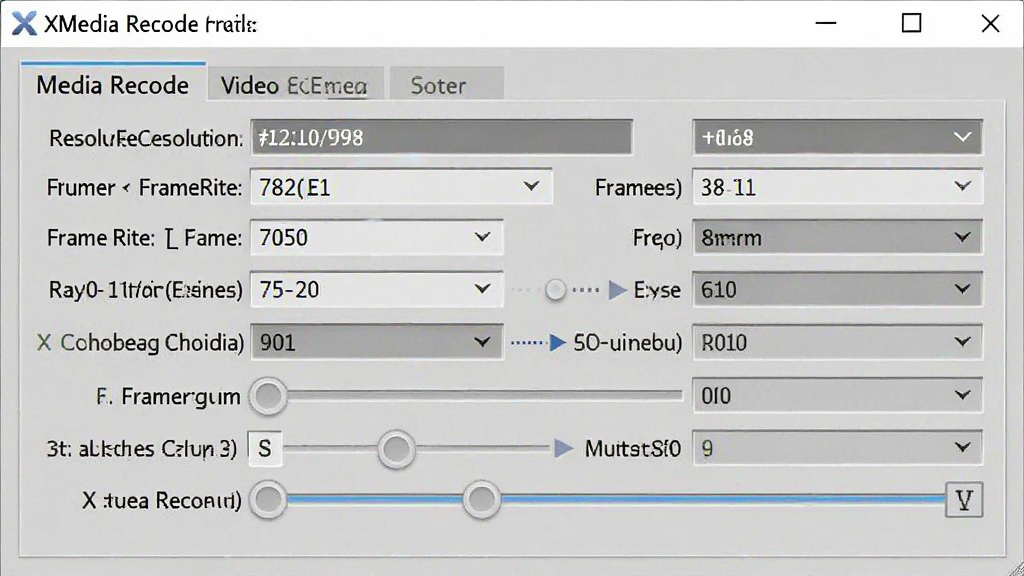Click the Framergum slider handle
Image resolution: width=1024 pixels, height=576 pixels.
(x=268, y=396)
